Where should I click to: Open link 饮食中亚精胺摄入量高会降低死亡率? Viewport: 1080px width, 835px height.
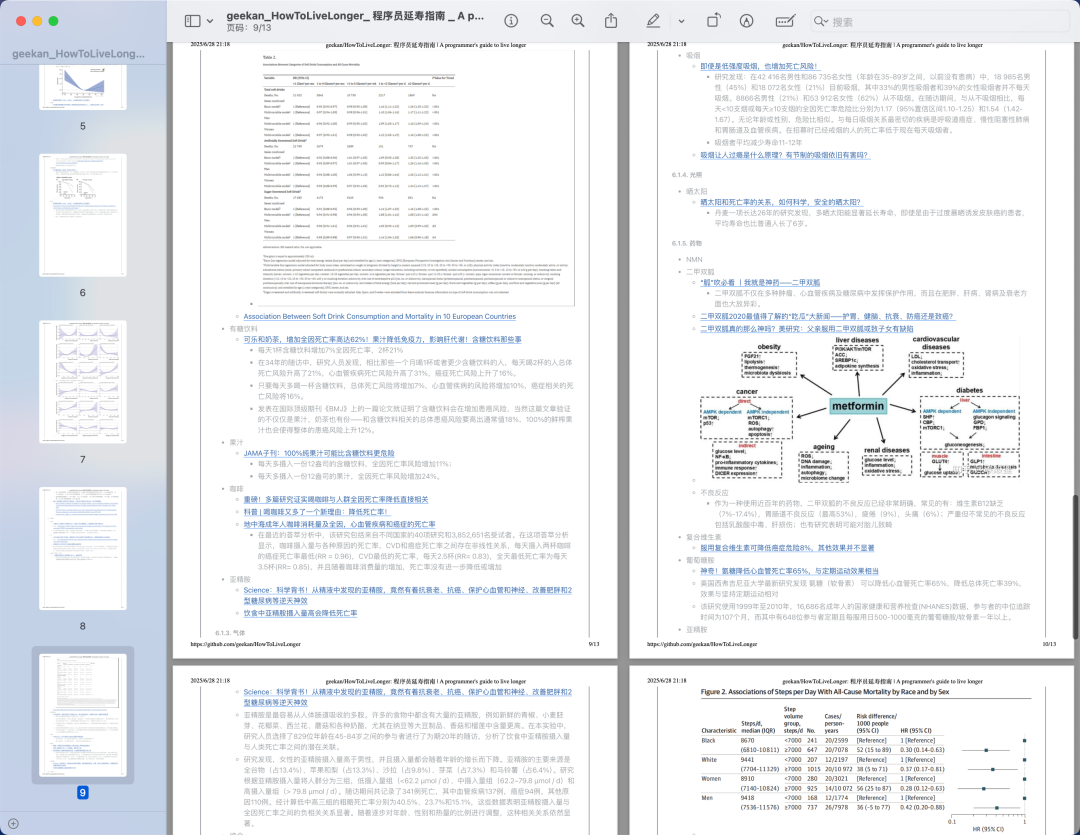300,612
